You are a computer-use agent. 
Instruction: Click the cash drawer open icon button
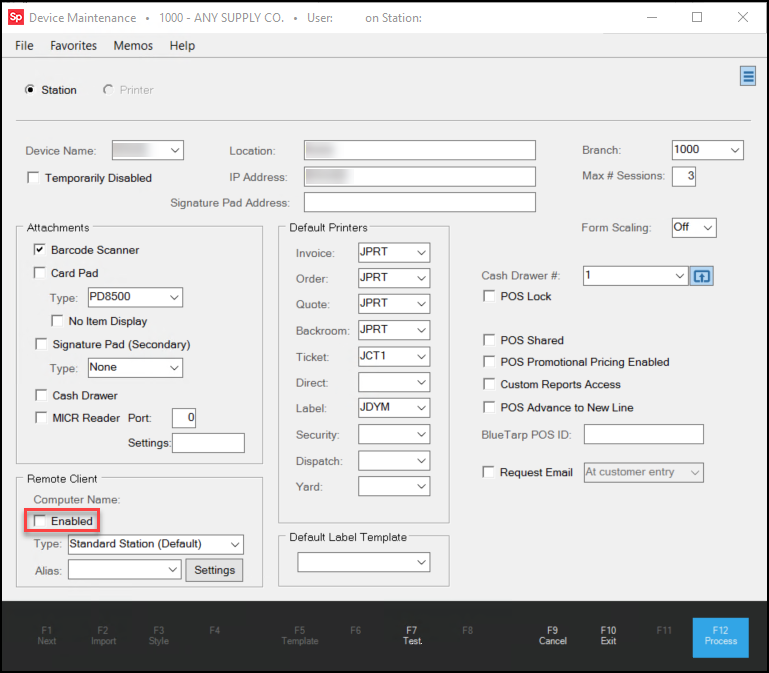click(x=702, y=275)
